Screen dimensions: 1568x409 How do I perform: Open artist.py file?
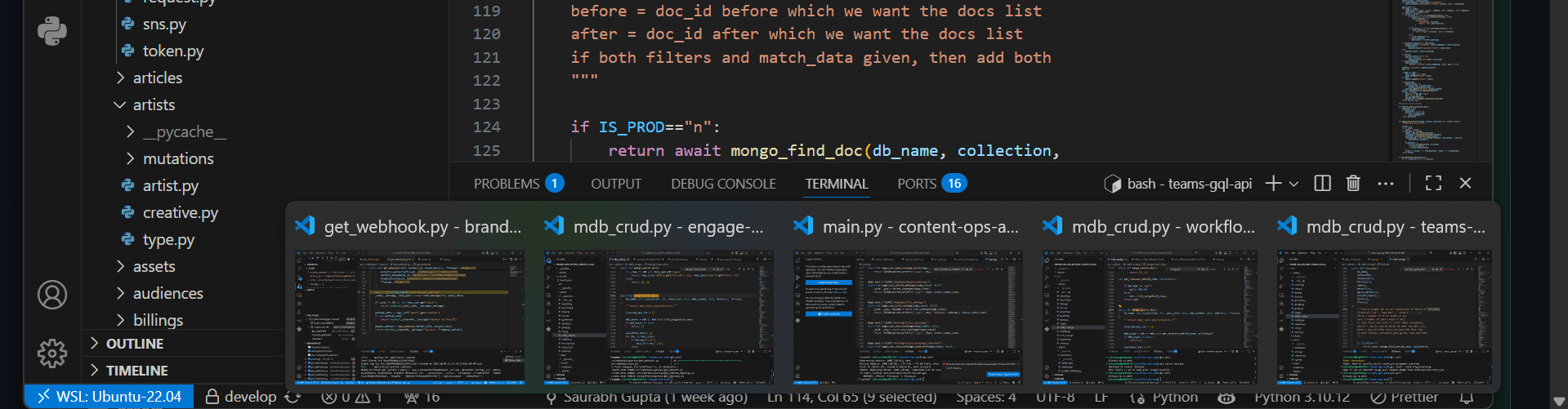click(x=171, y=185)
